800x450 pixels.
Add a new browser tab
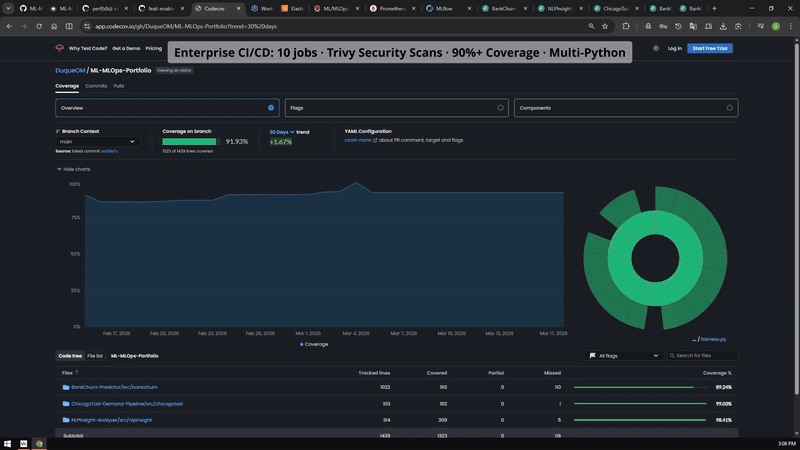pos(714,9)
